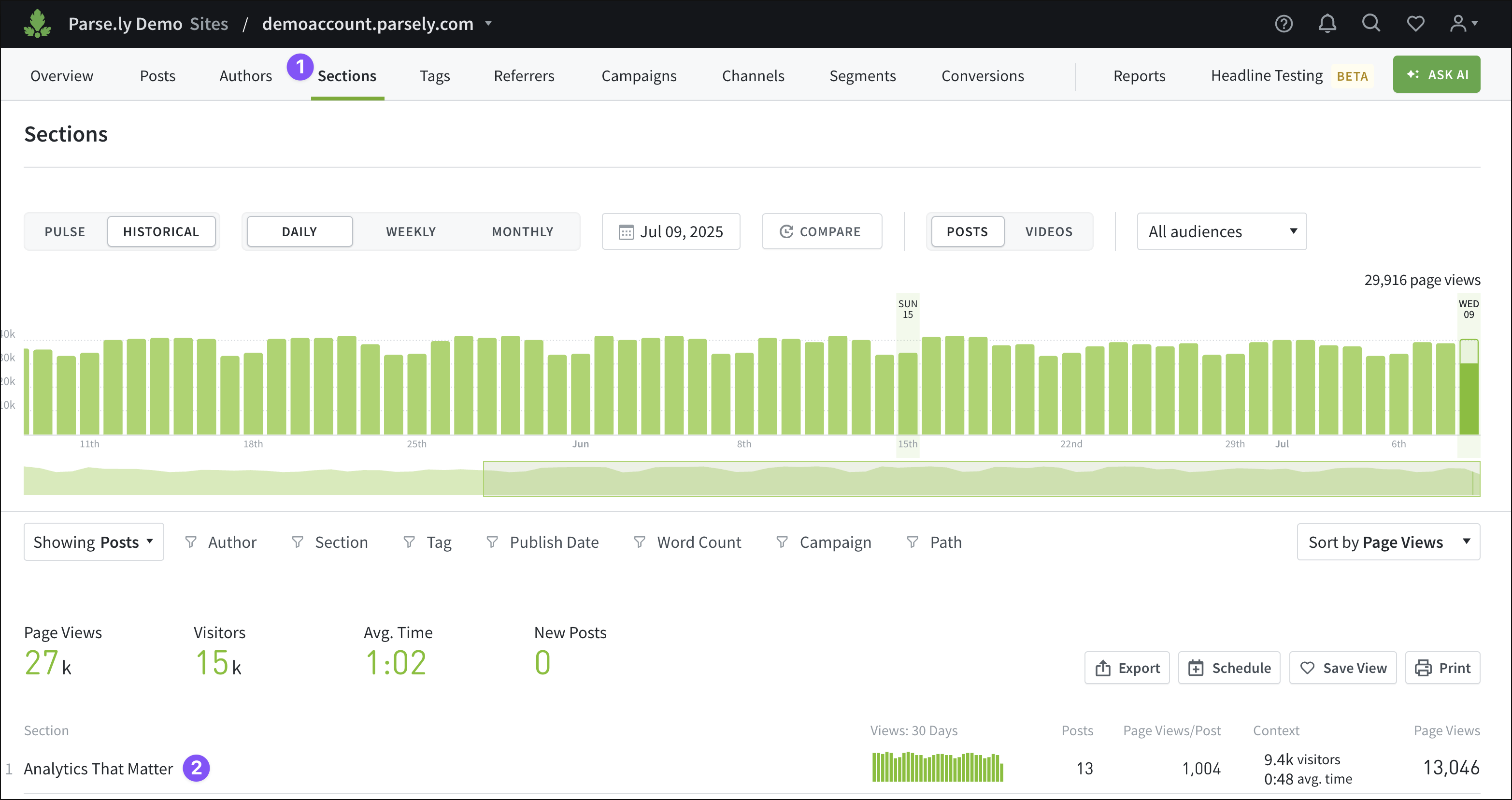Click the Section filter funnel icon

point(298,542)
